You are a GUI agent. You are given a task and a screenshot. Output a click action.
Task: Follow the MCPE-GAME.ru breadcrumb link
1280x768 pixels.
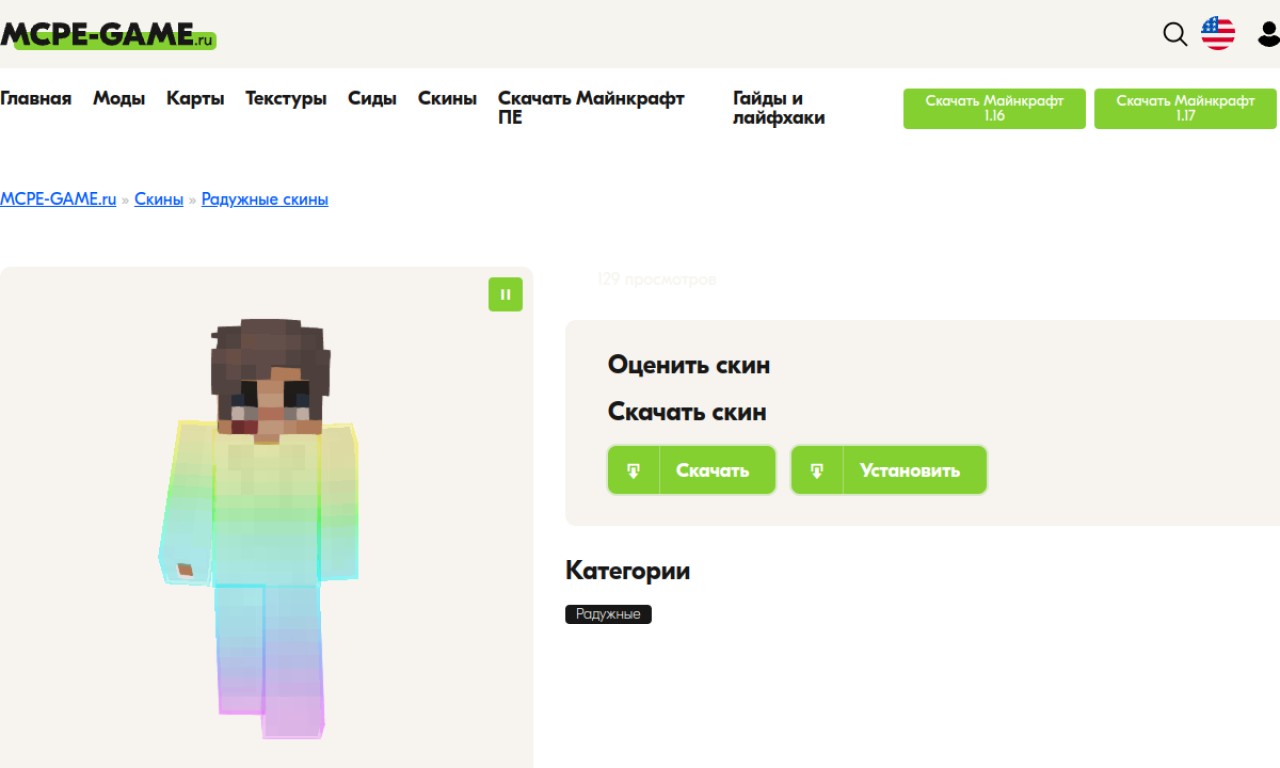click(58, 199)
